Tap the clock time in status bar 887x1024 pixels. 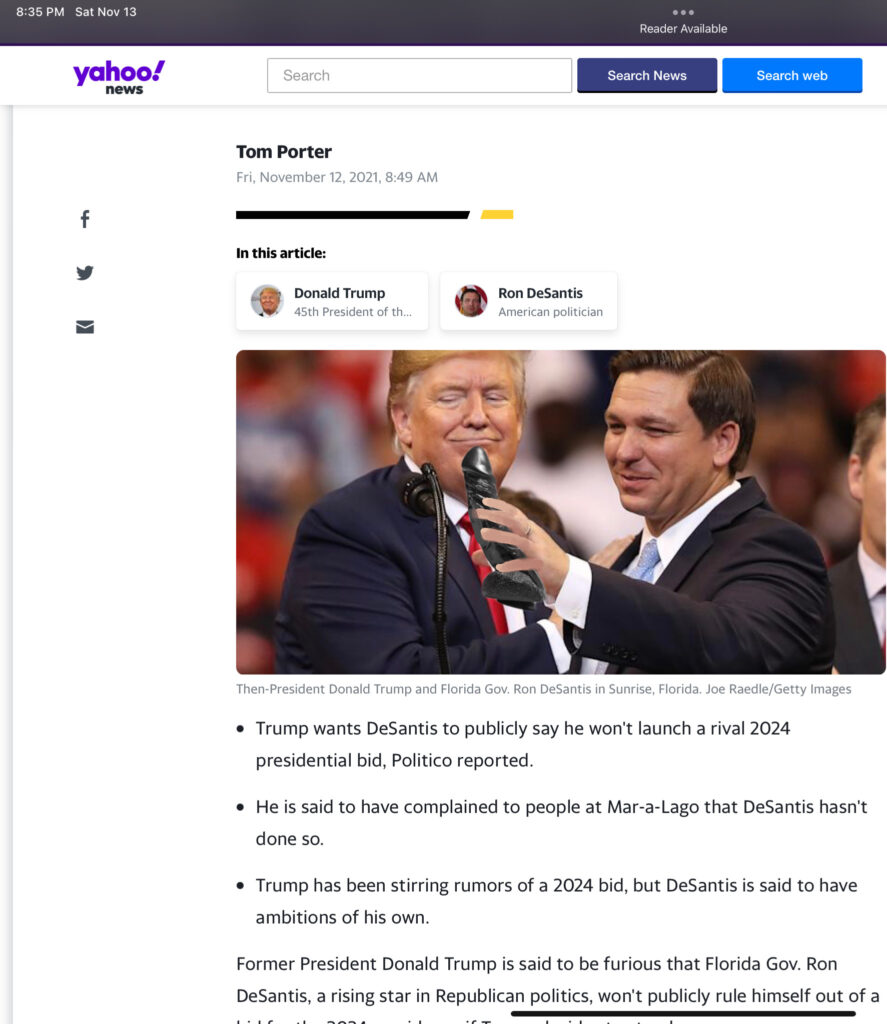[40, 12]
